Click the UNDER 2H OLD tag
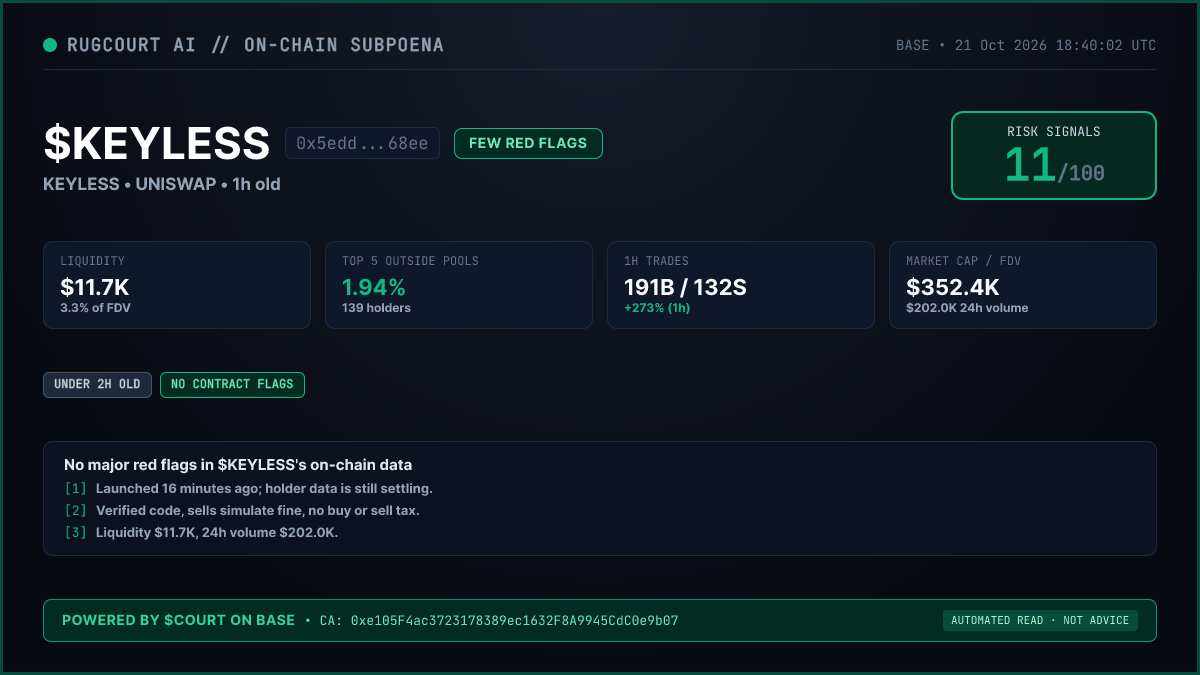The height and width of the screenshot is (675, 1200). click(x=98, y=385)
